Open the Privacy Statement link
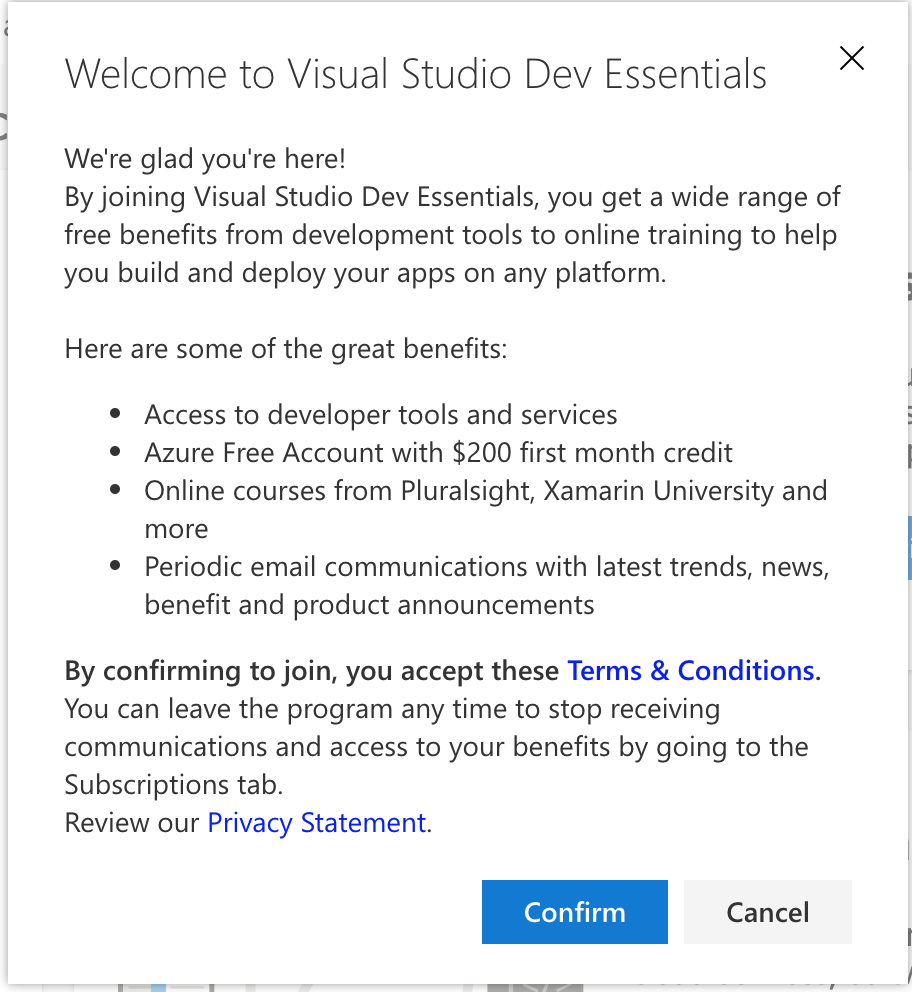Screen dimensions: 912x992 [x=317, y=823]
